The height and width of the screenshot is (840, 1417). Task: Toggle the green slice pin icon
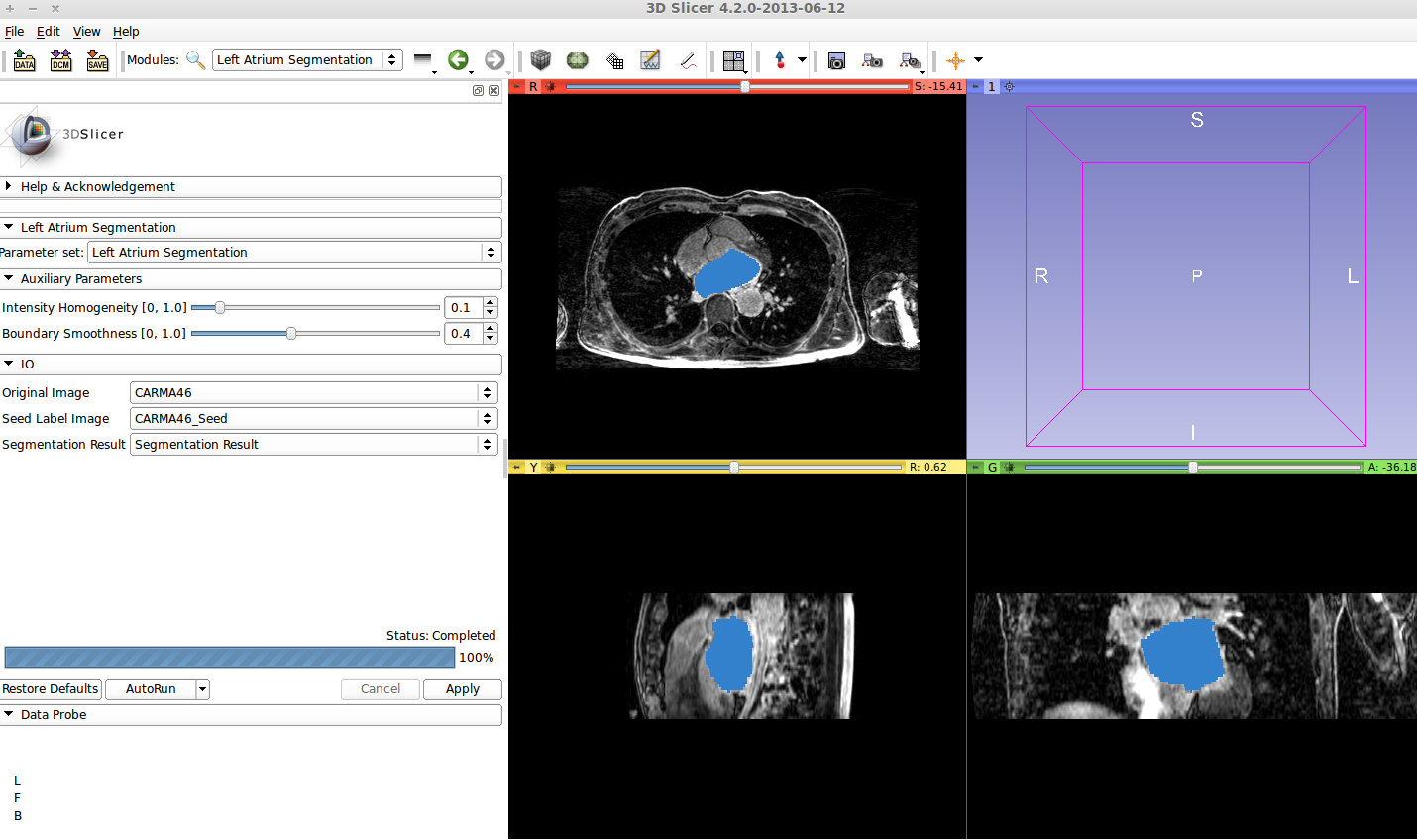(976, 468)
